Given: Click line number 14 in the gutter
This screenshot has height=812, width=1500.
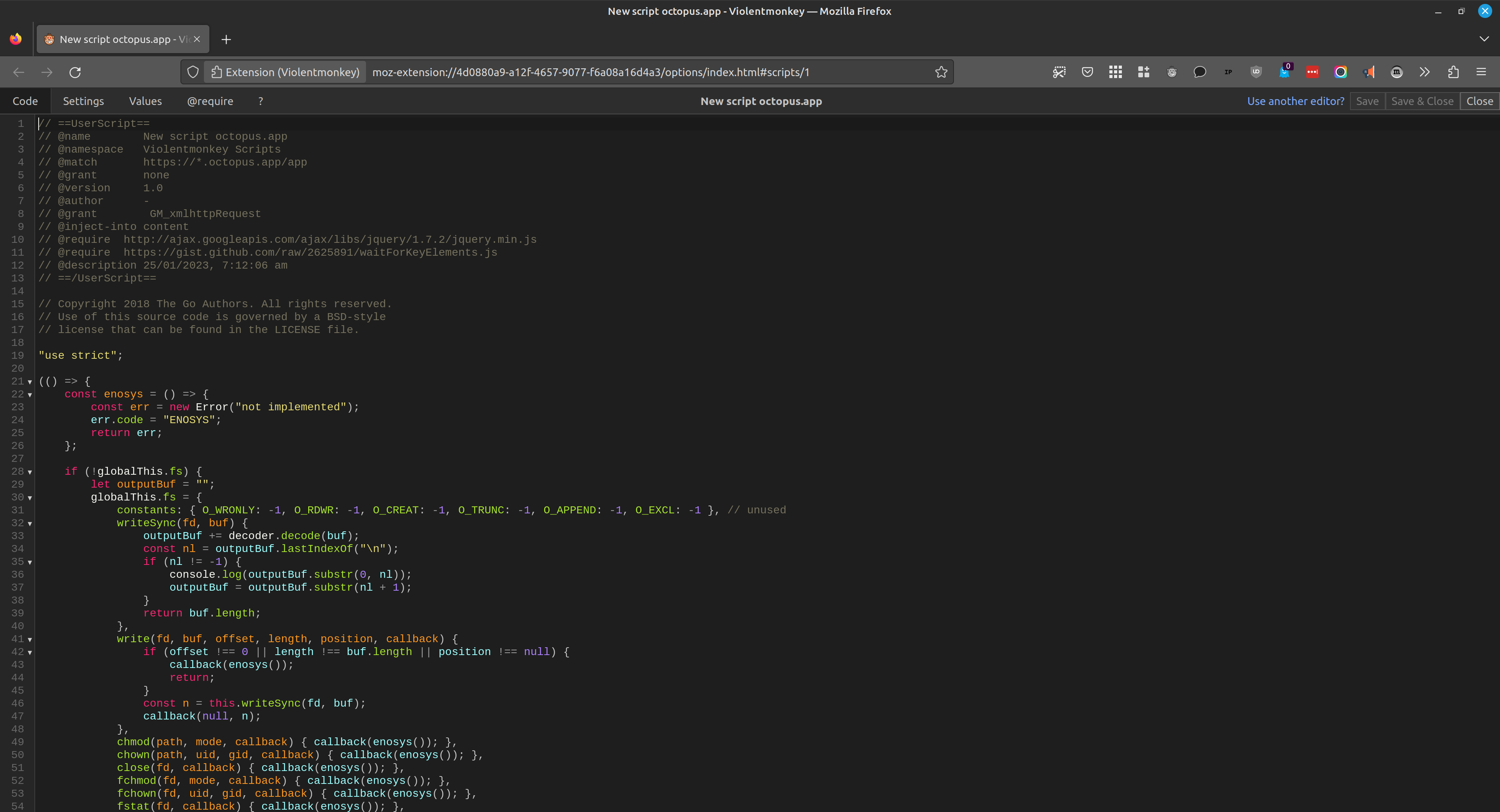Looking at the screenshot, I should point(18,291).
